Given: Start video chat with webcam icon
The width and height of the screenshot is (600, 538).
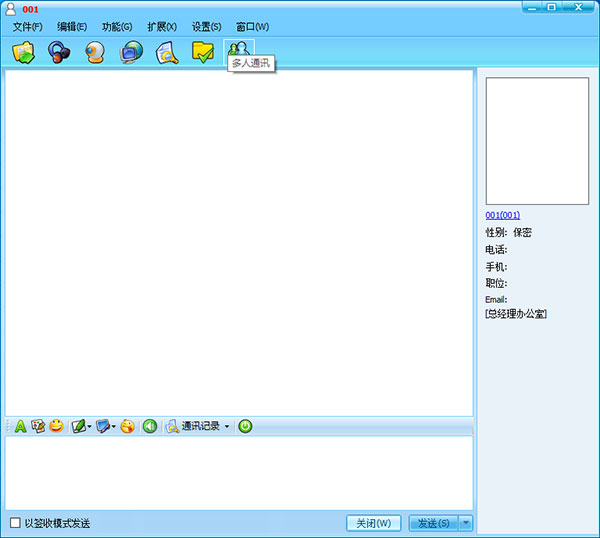Looking at the screenshot, I should click(x=95, y=52).
